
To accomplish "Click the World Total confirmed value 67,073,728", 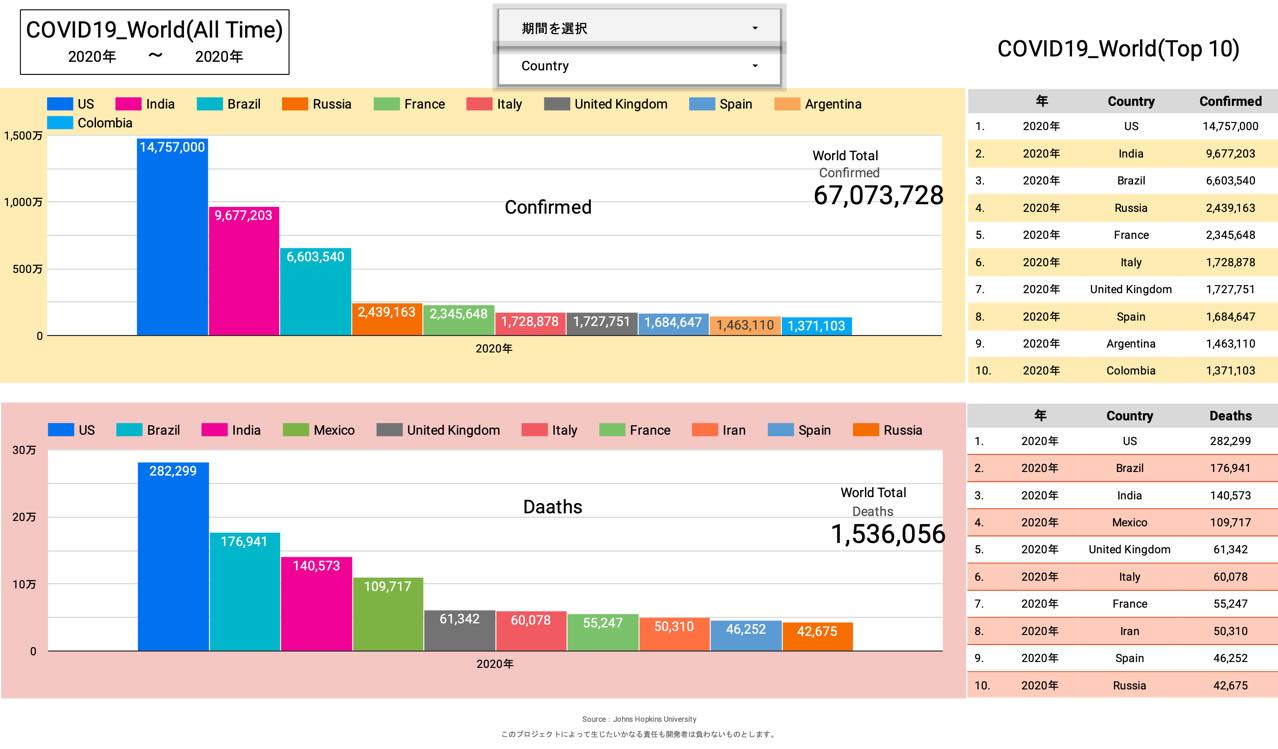I will 877,196.
